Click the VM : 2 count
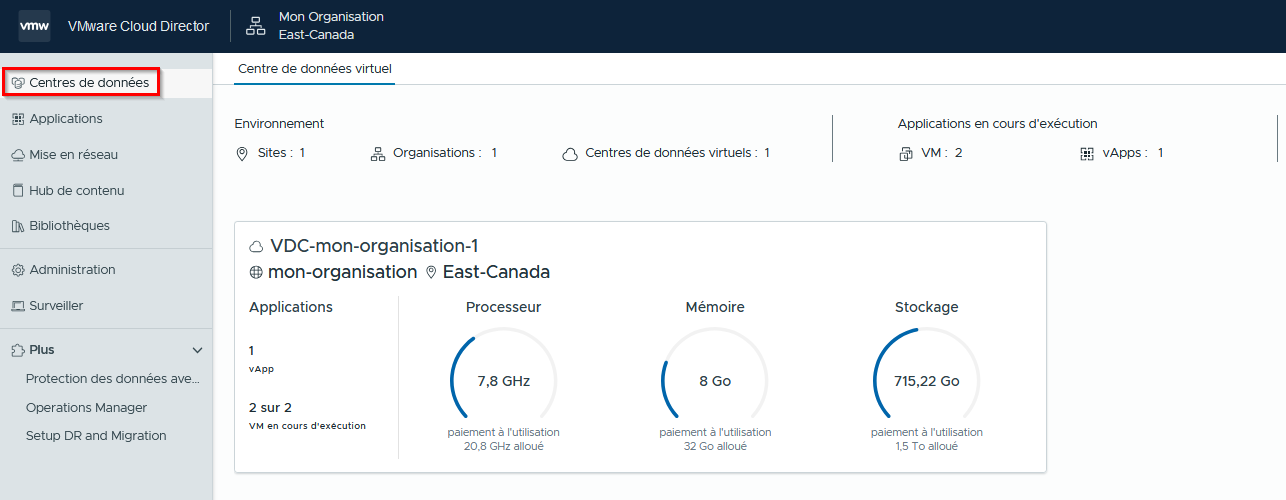The width and height of the screenshot is (1286, 500). [x=941, y=153]
